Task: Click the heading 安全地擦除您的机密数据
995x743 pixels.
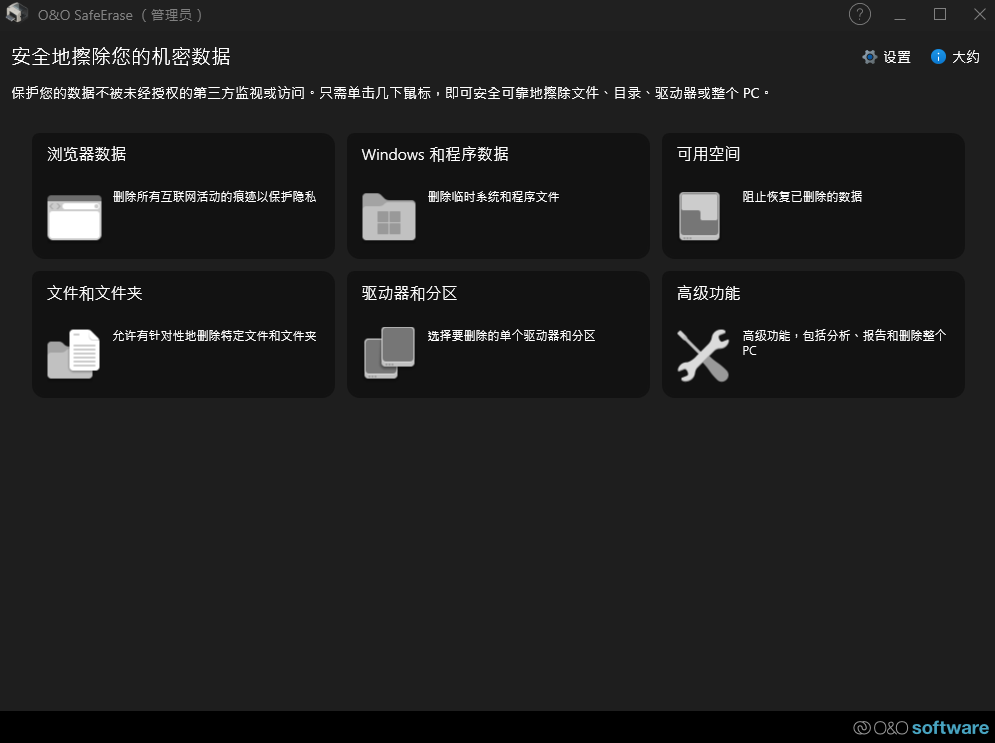Action: (x=121, y=56)
